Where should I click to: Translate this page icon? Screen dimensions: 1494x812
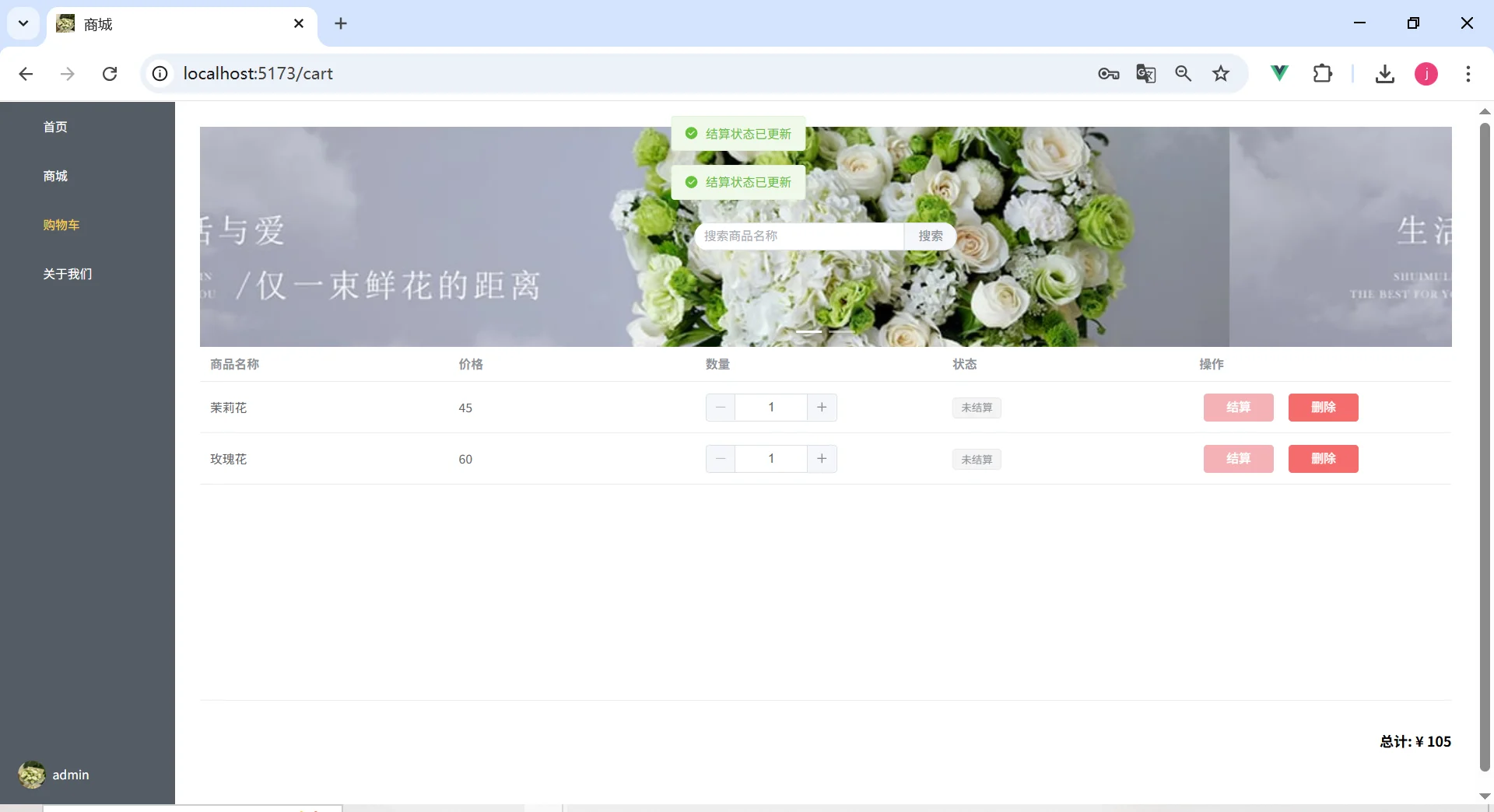point(1145,74)
